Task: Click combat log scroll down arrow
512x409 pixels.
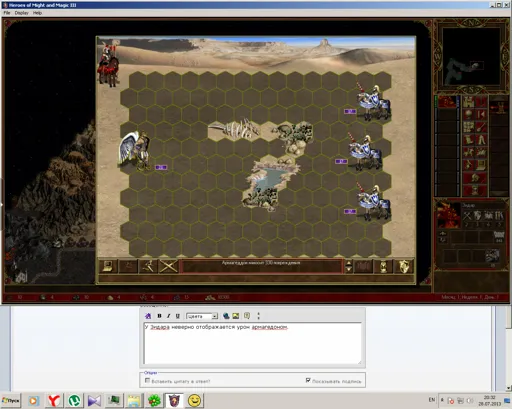Action: click(x=349, y=269)
